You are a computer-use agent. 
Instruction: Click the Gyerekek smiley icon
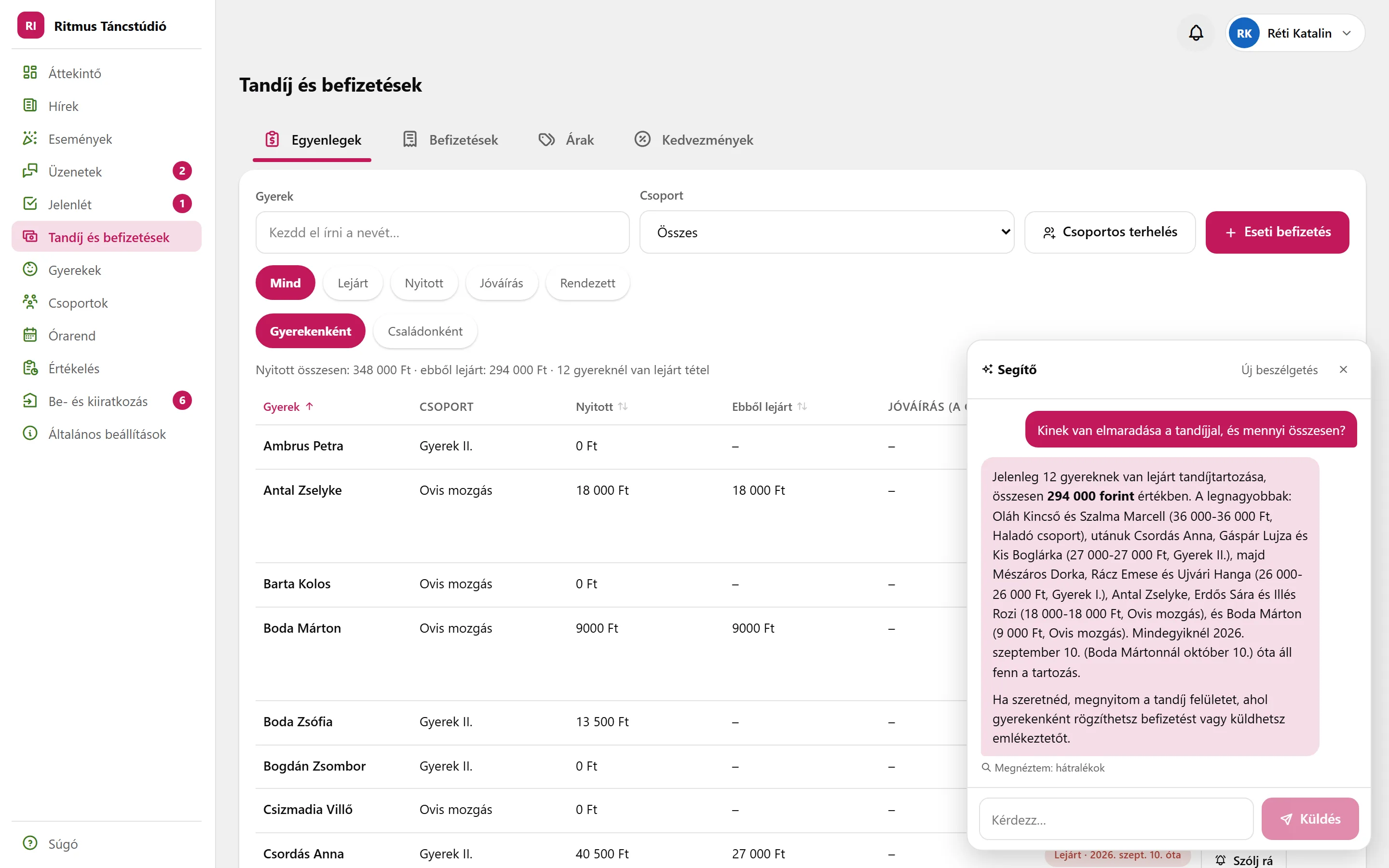point(30,269)
